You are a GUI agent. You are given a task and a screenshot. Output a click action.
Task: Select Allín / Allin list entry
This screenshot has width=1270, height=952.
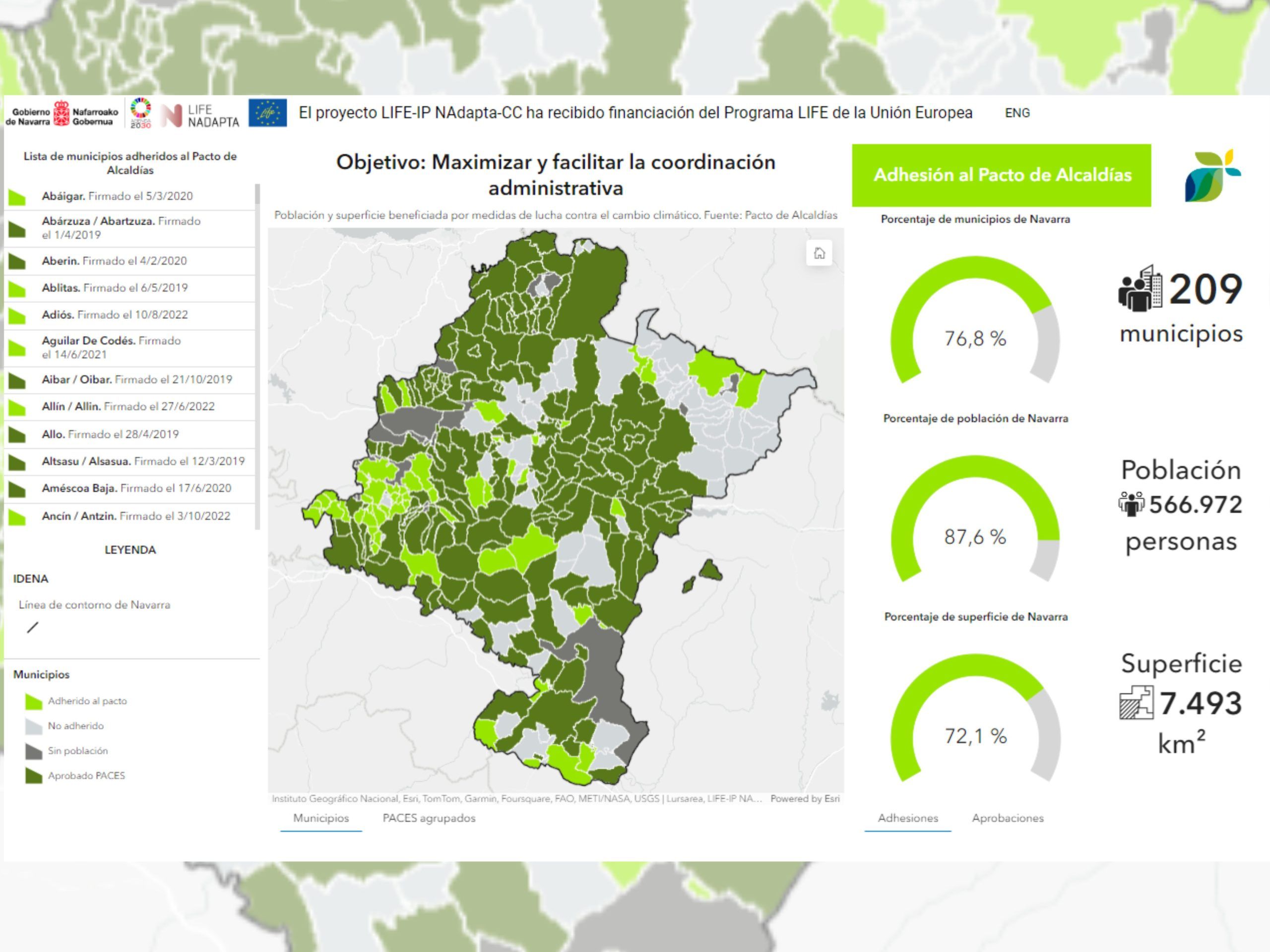[130, 407]
